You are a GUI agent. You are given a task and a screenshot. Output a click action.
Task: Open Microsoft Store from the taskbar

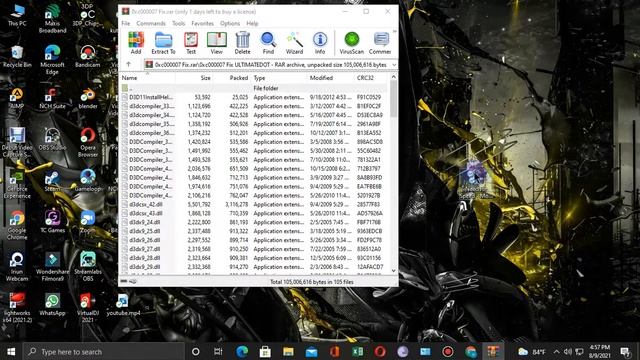265,351
